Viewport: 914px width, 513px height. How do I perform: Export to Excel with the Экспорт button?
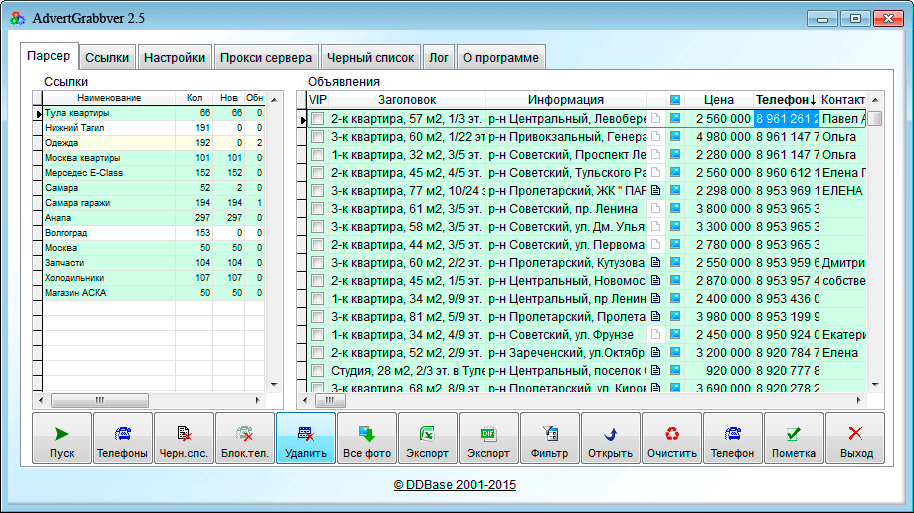click(x=427, y=438)
